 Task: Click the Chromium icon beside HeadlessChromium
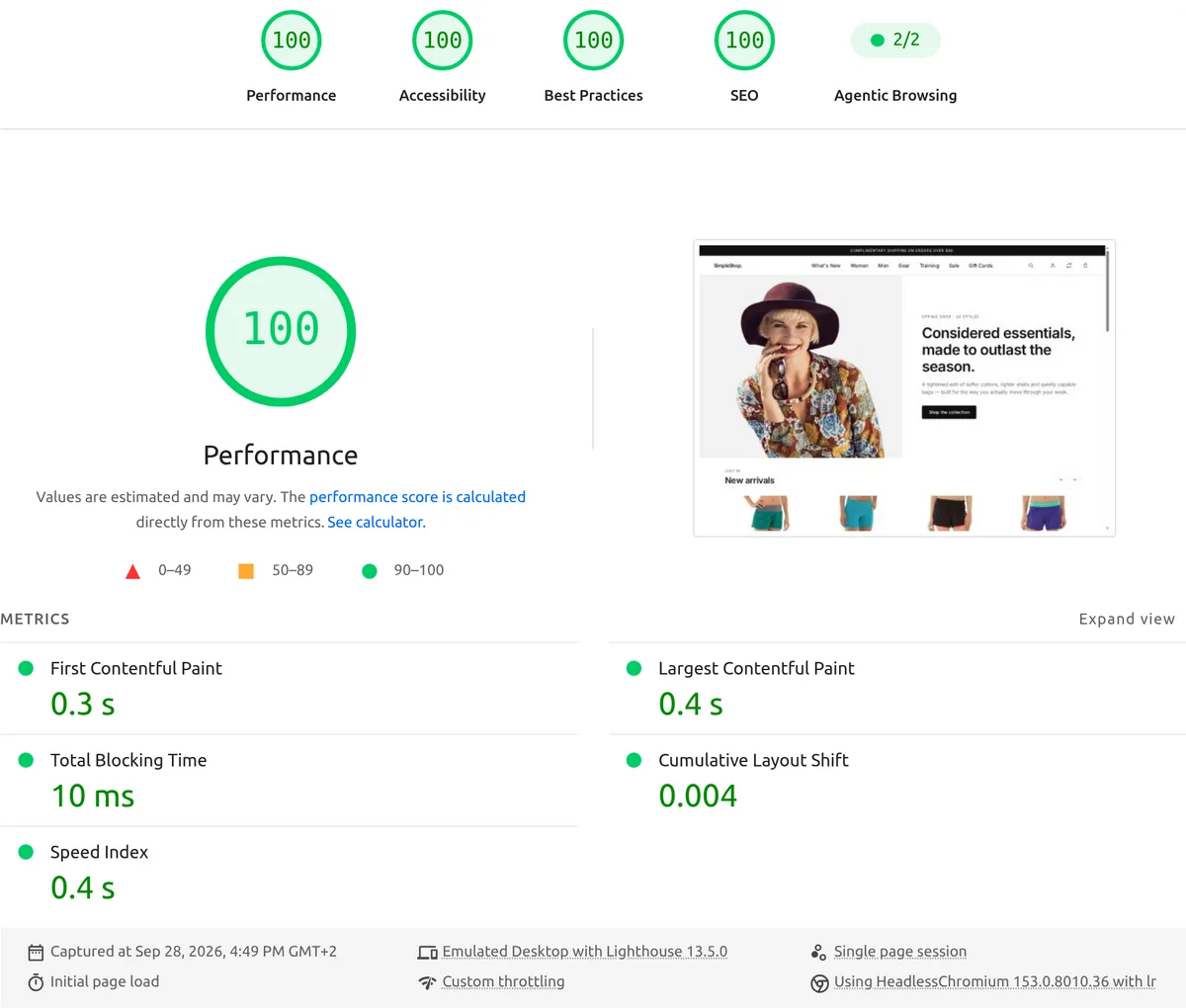819,983
